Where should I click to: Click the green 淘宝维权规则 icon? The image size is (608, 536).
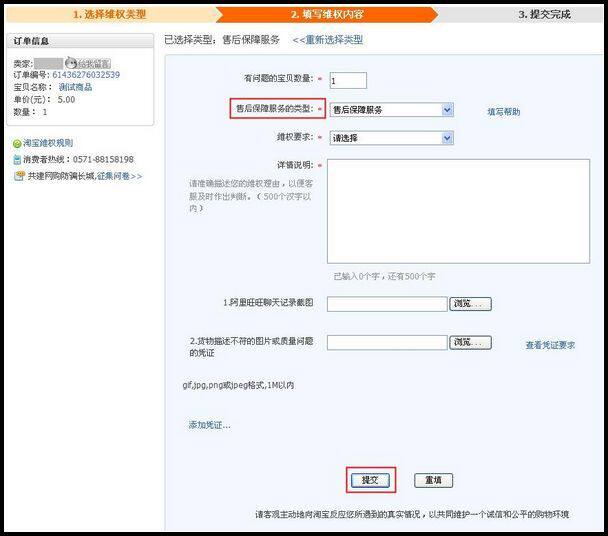pos(17,144)
